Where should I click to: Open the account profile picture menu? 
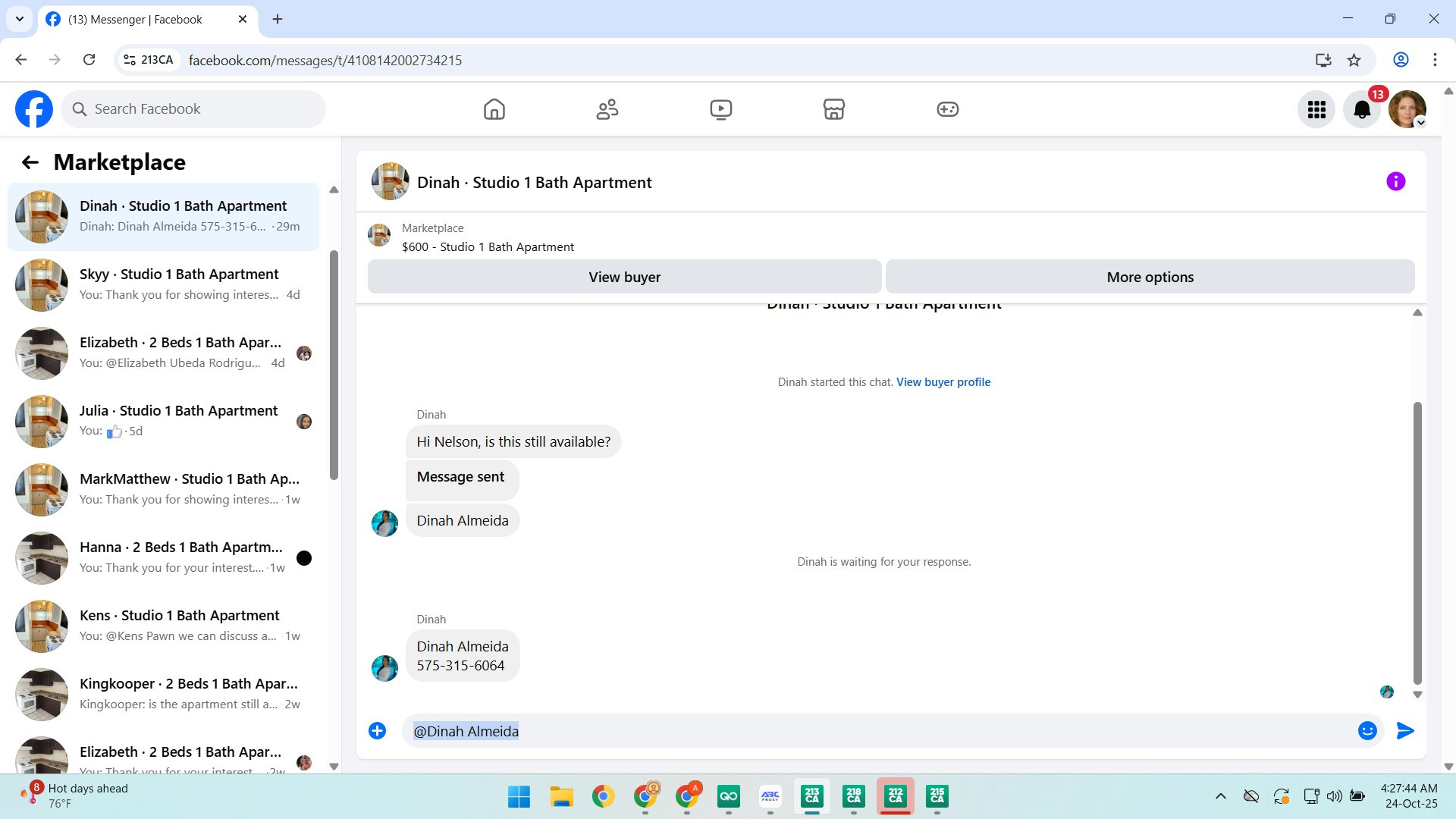coord(1407,110)
